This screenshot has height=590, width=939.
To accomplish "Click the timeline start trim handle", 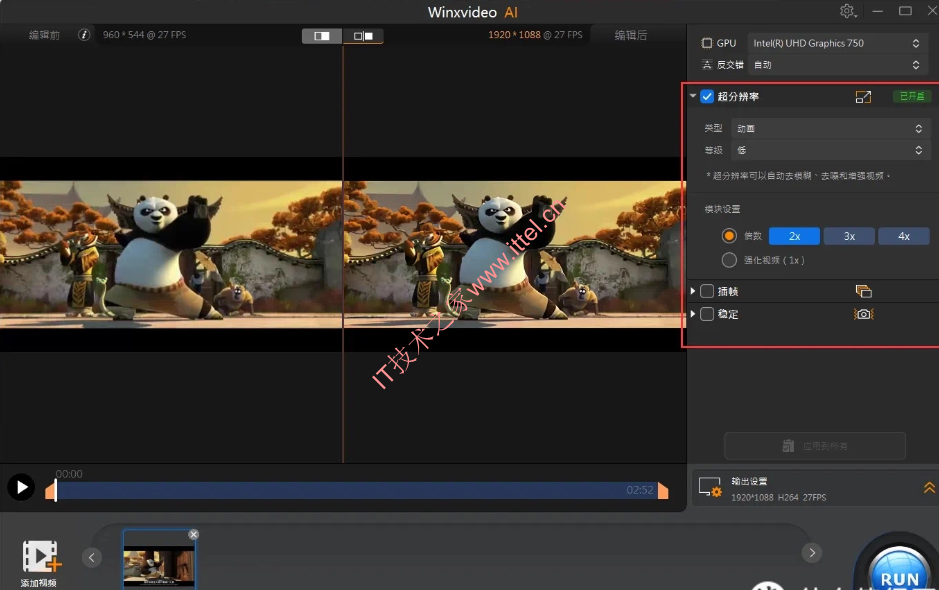I will (51, 491).
